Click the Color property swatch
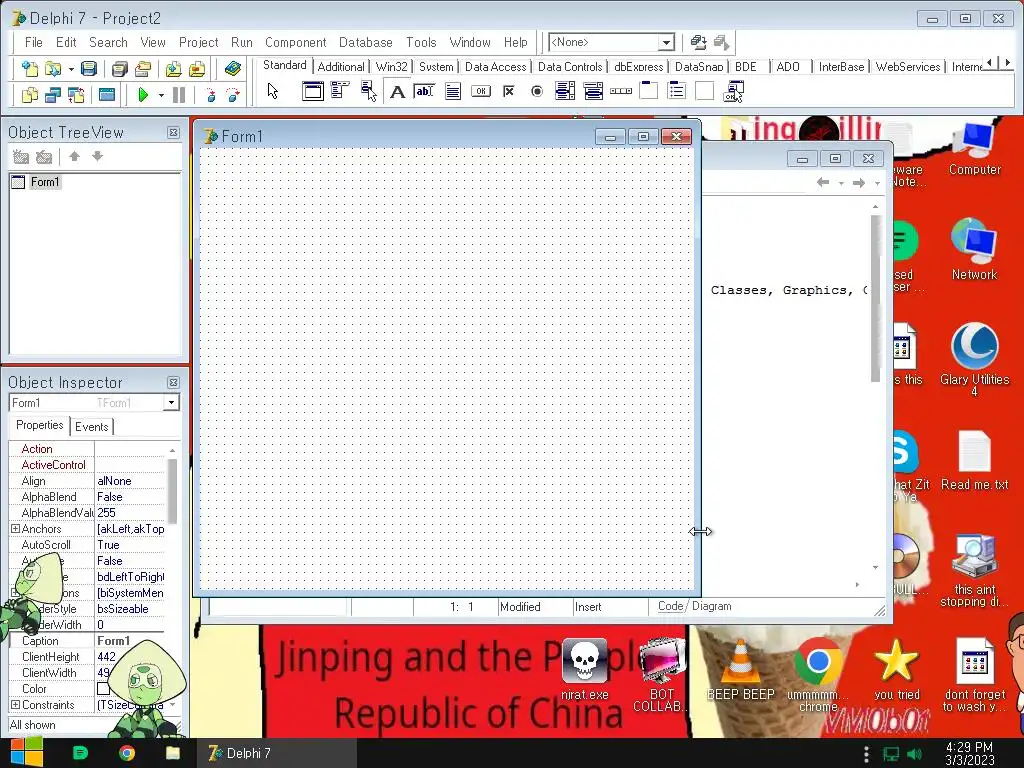Viewport: 1024px width, 768px height. click(x=103, y=688)
